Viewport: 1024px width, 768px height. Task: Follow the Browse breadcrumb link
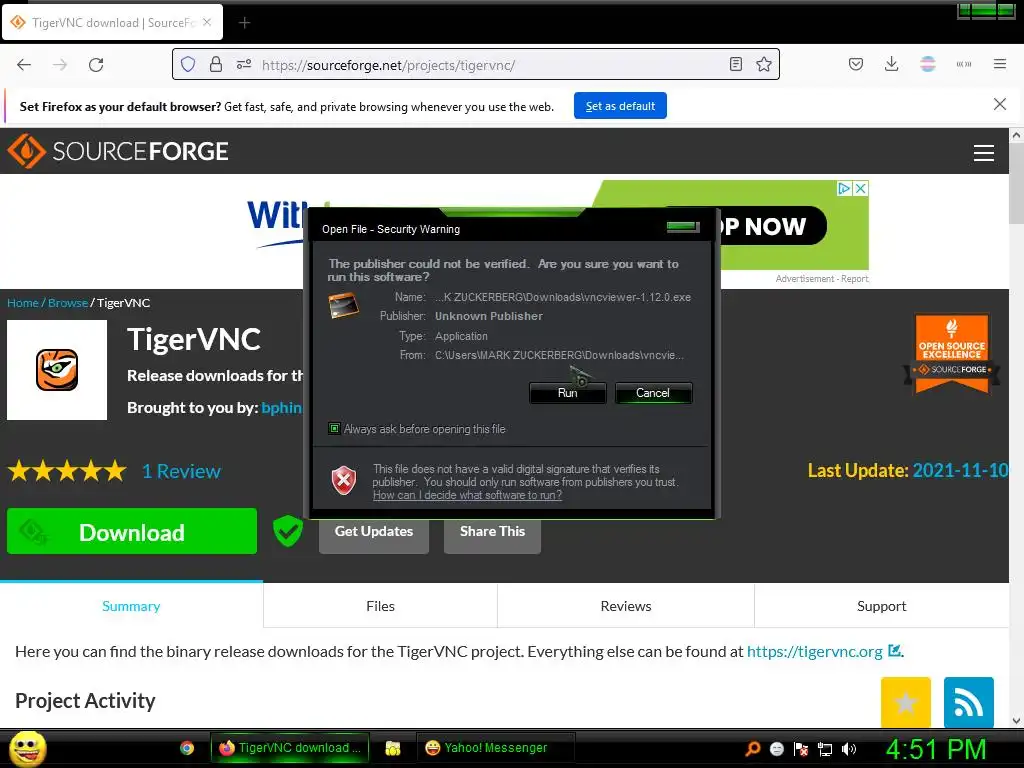[x=68, y=302]
